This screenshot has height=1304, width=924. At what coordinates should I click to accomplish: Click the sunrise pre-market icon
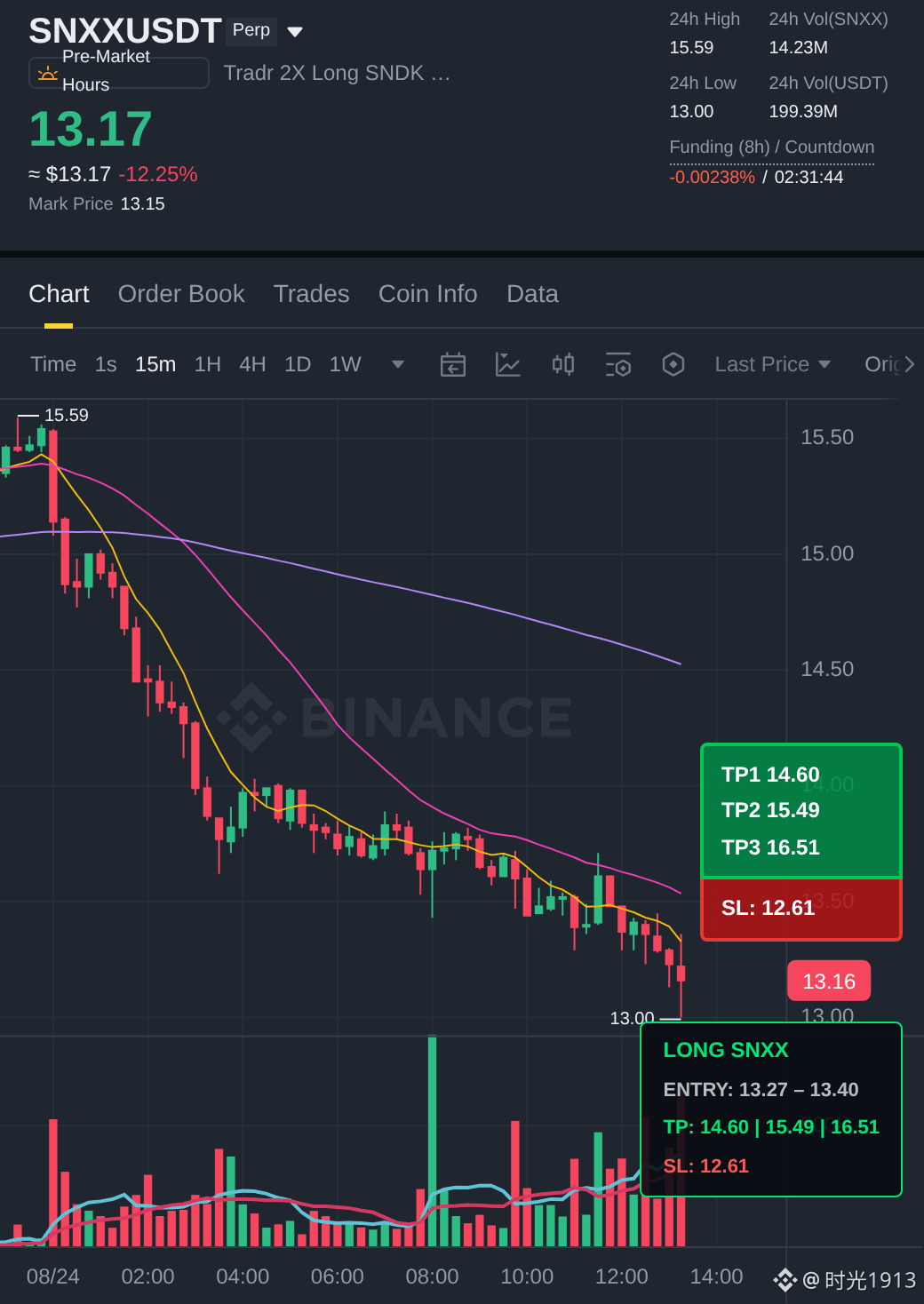pos(48,74)
